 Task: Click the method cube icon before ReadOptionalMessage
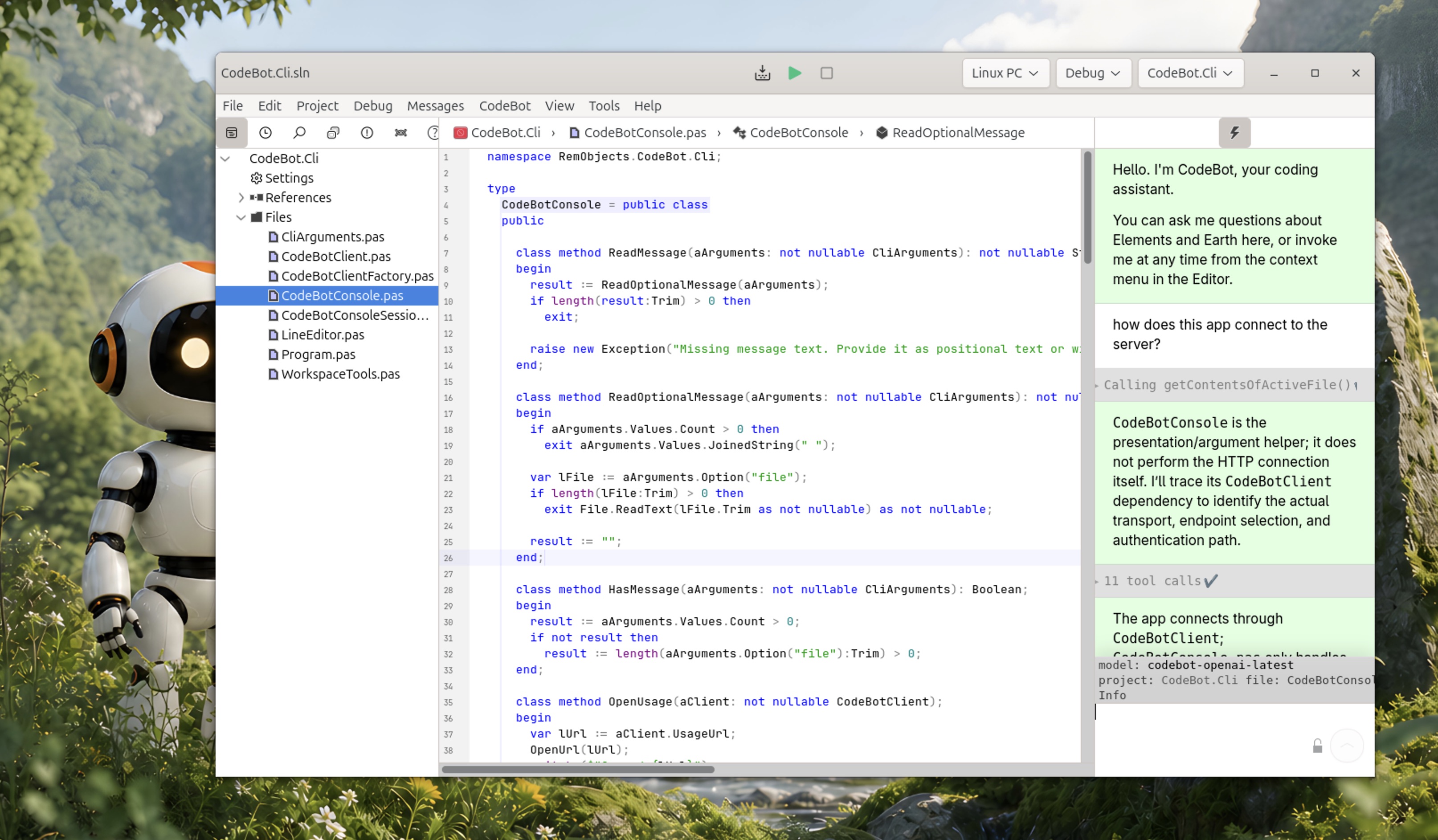click(x=882, y=133)
